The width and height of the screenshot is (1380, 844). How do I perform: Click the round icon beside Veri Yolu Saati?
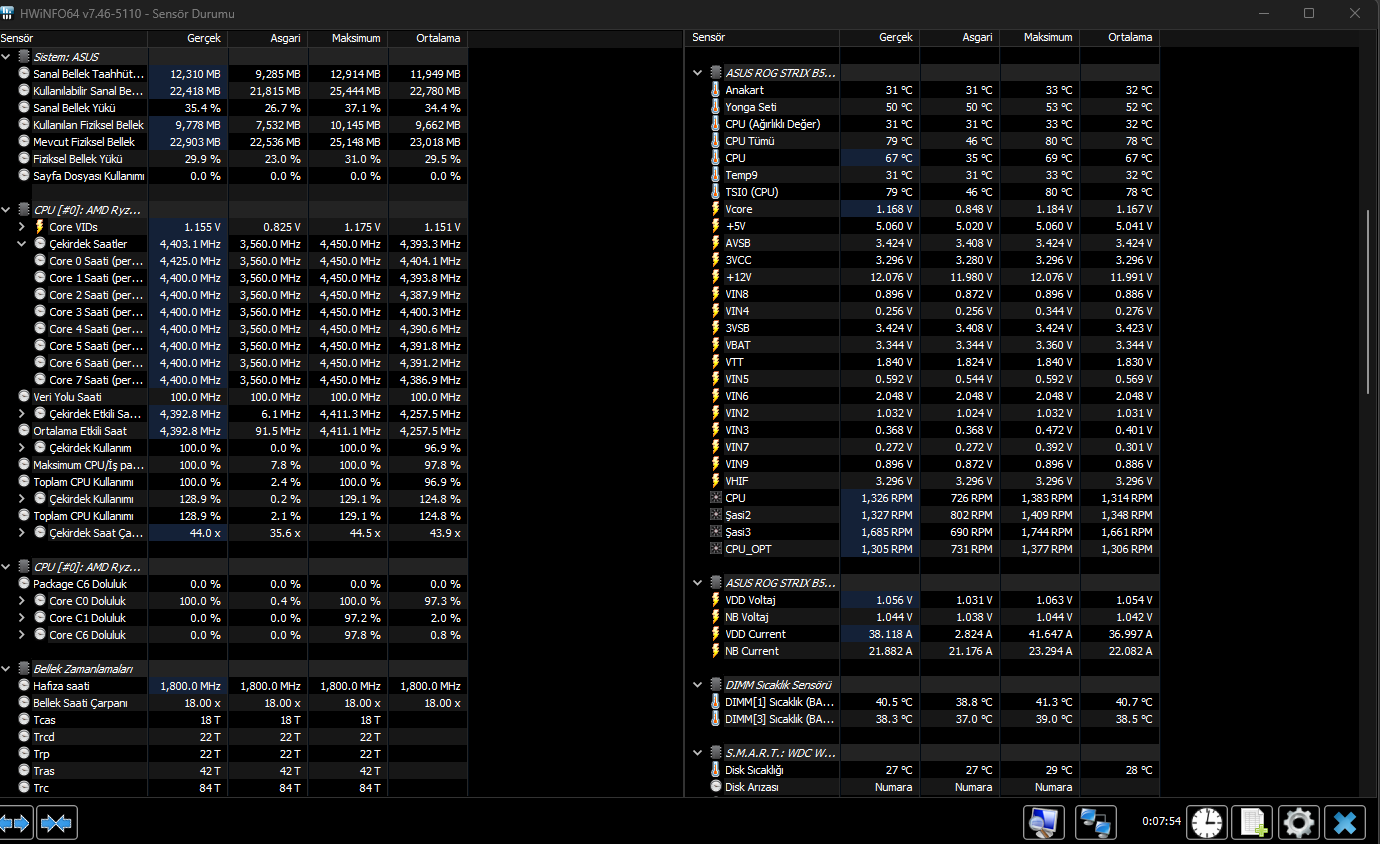(24, 397)
